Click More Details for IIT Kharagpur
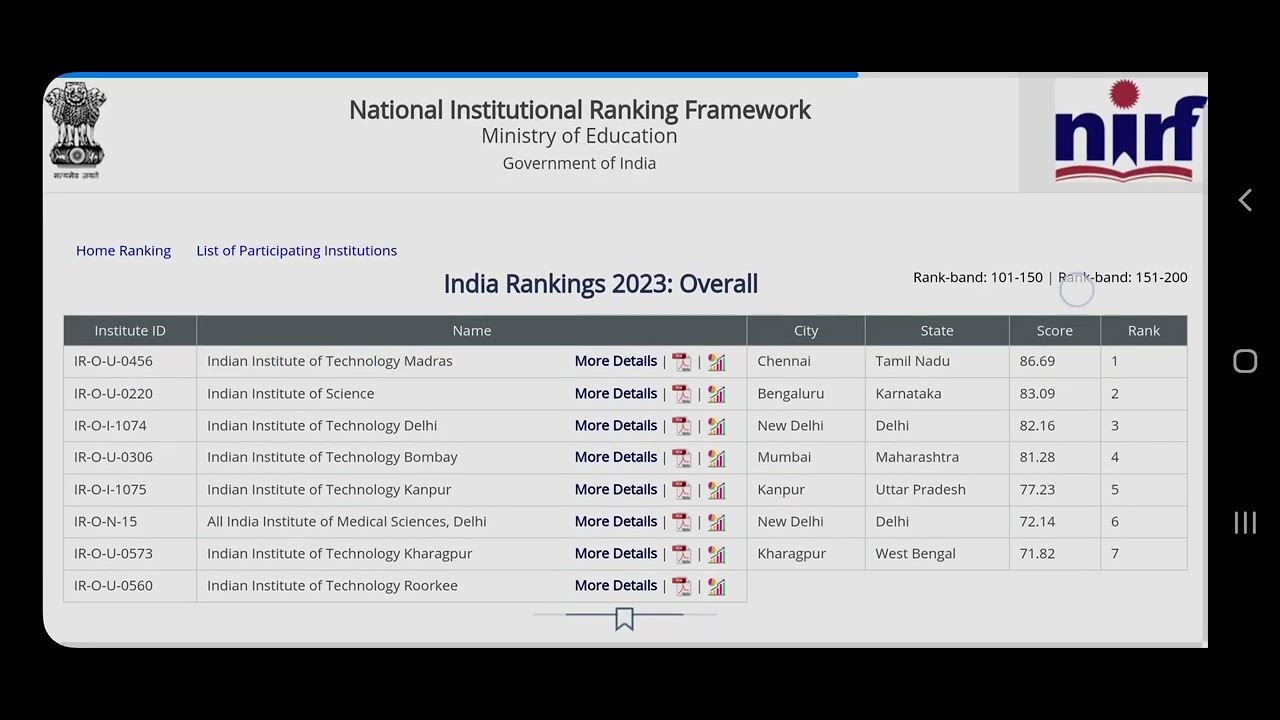This screenshot has width=1280, height=720. pyautogui.click(x=615, y=553)
